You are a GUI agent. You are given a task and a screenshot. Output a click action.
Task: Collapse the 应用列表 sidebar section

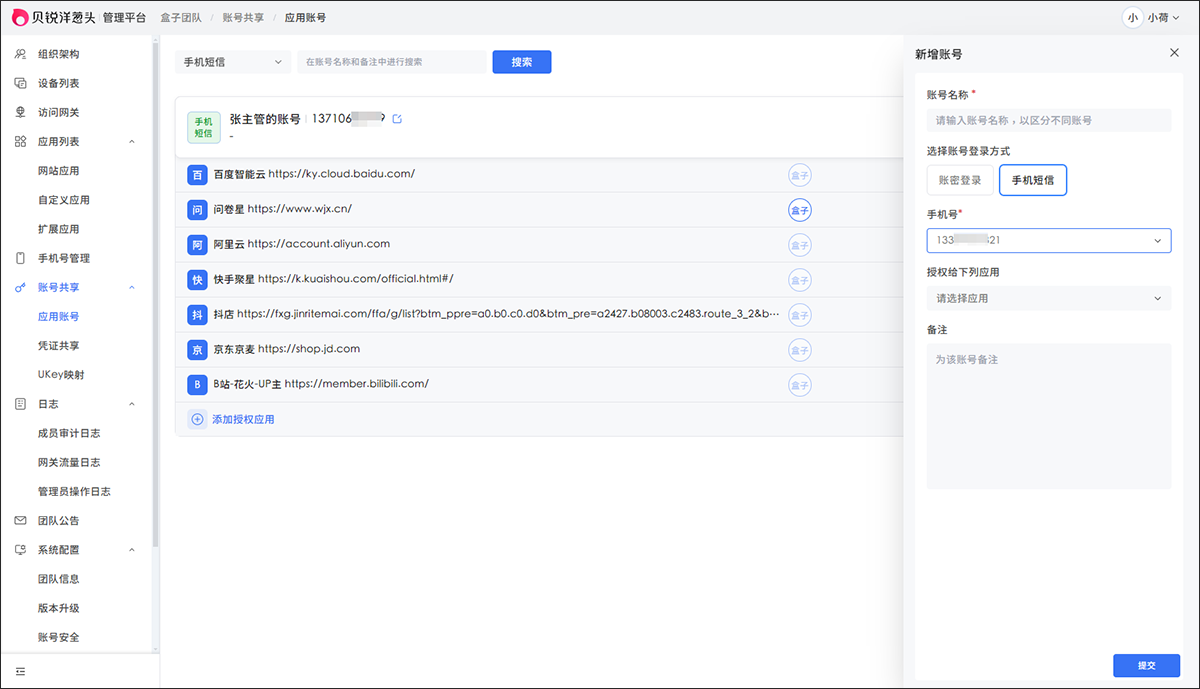click(x=132, y=142)
